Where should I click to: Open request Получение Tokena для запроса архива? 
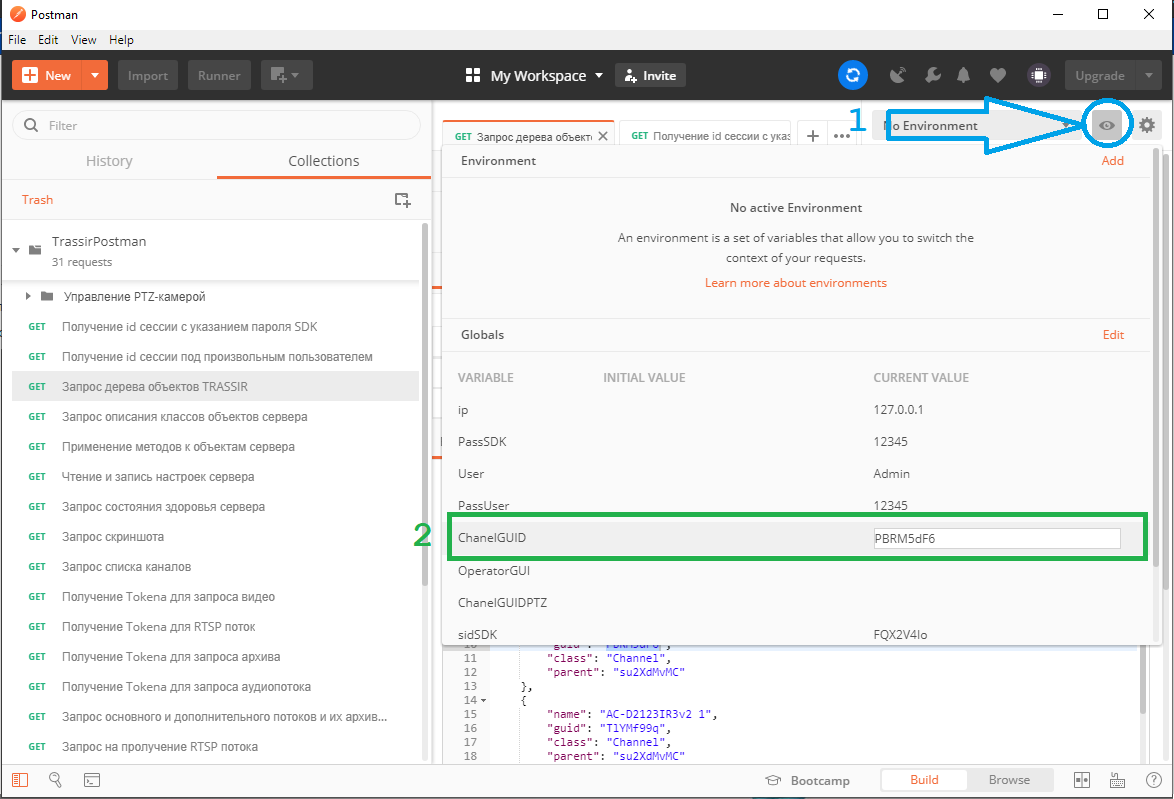(216, 657)
